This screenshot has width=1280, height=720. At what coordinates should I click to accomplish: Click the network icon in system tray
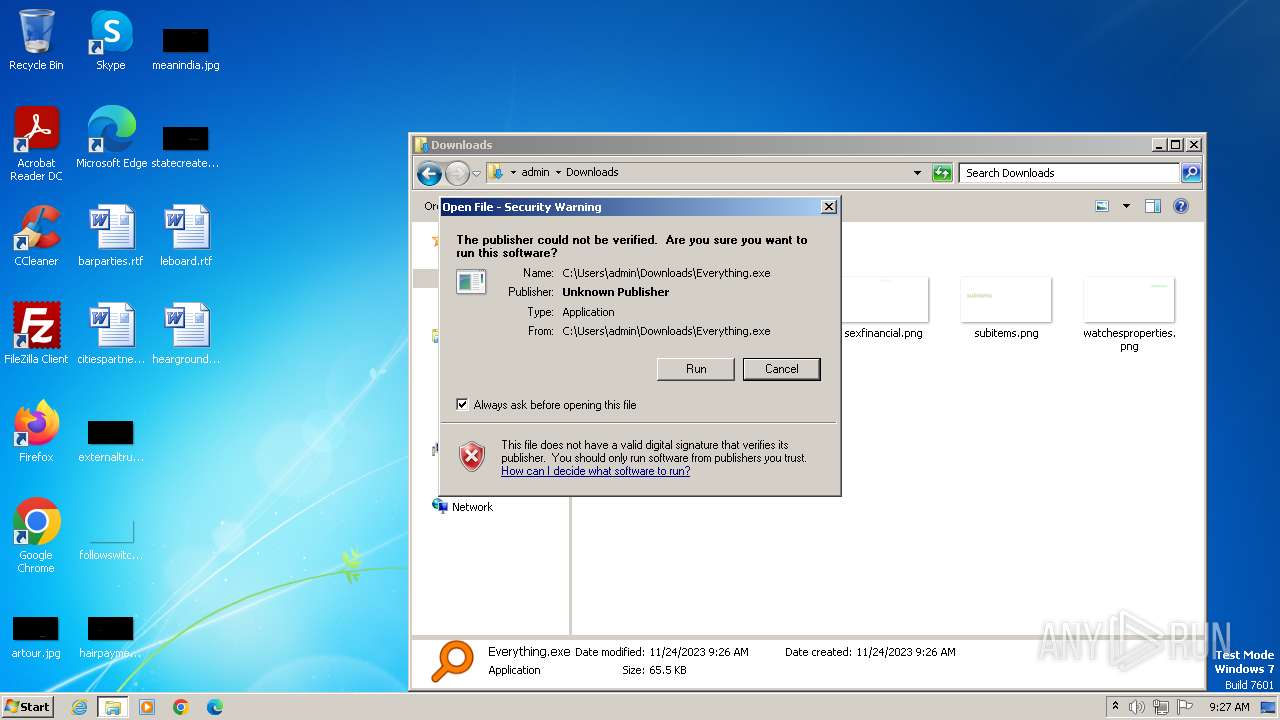pos(1162,707)
